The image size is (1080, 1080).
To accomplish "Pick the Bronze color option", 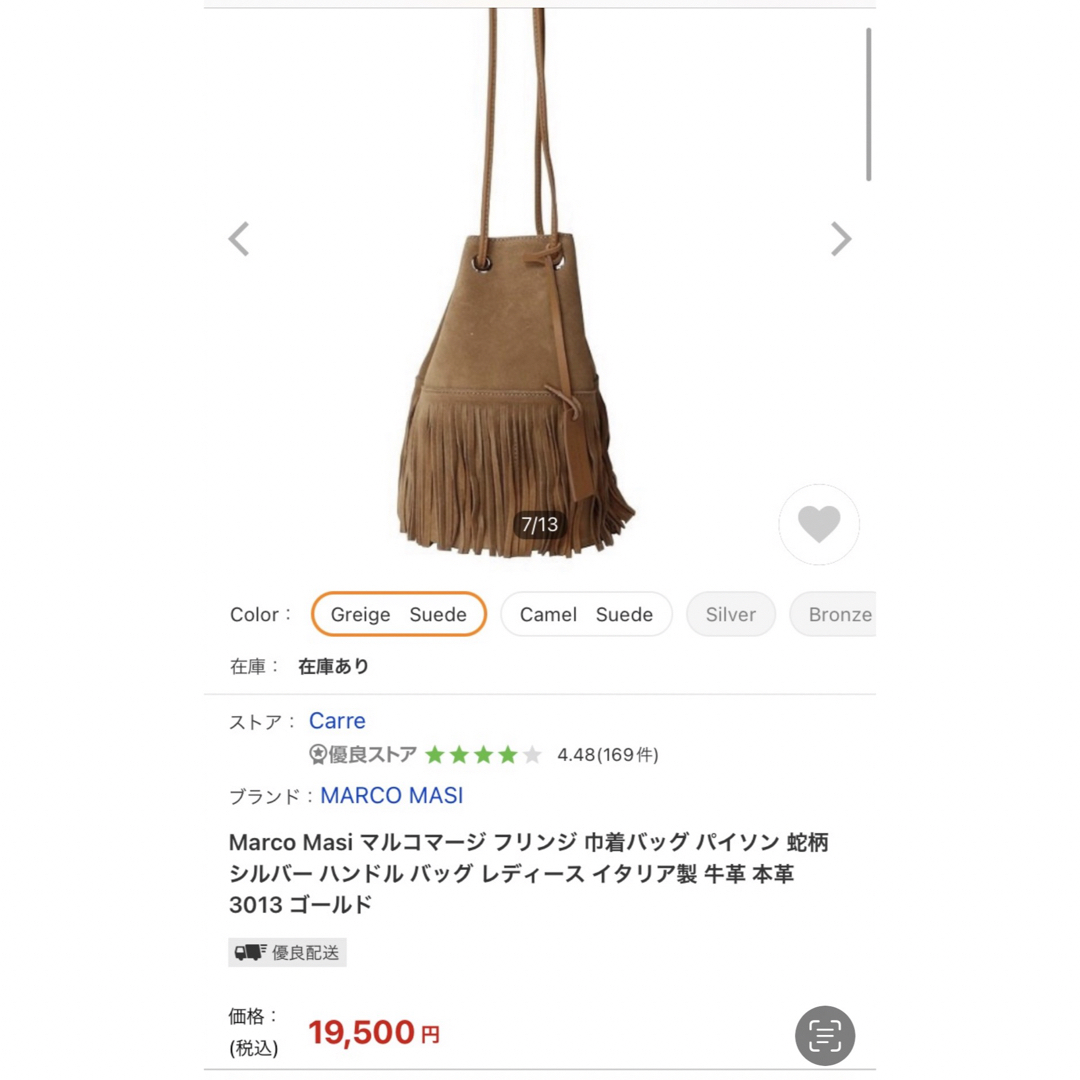I will [833, 614].
